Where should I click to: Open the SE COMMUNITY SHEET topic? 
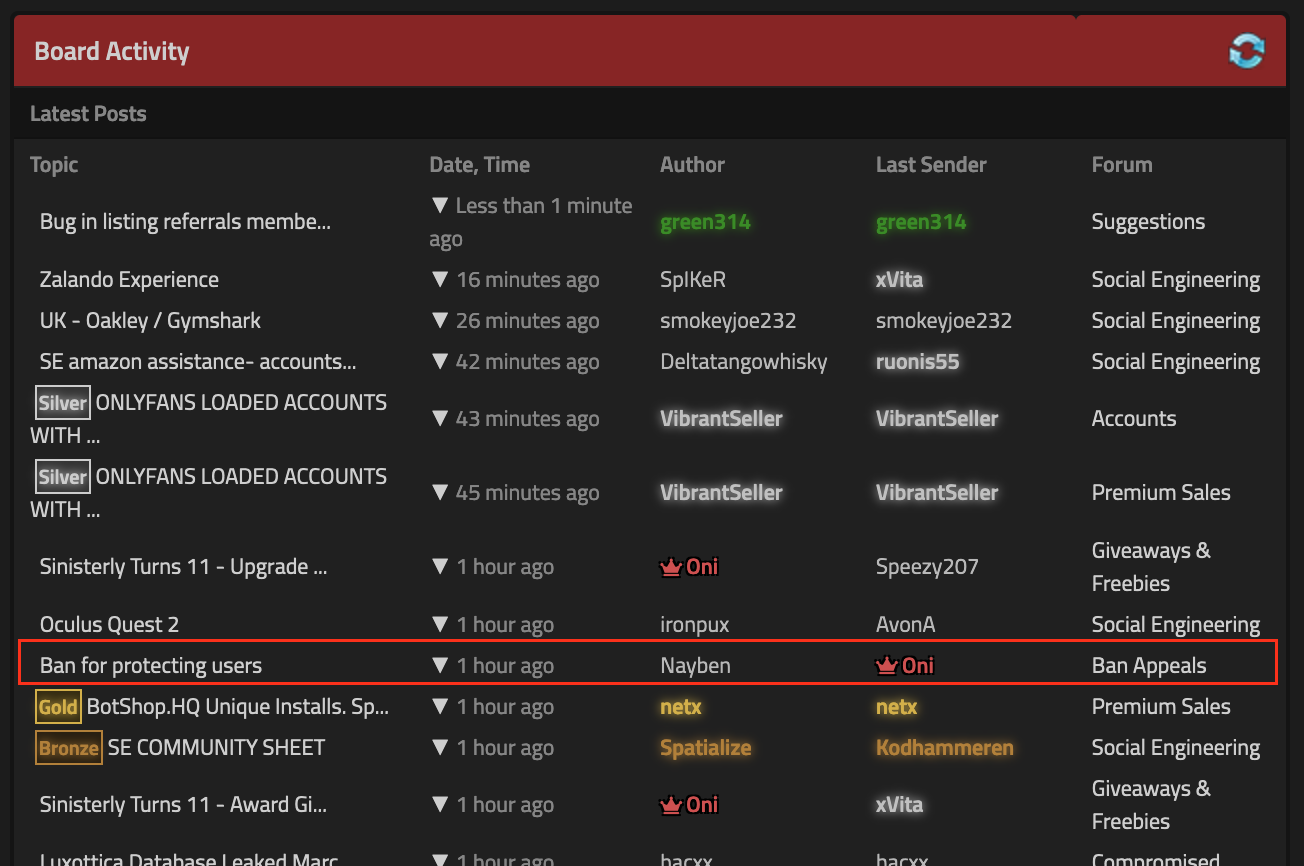pos(216,748)
